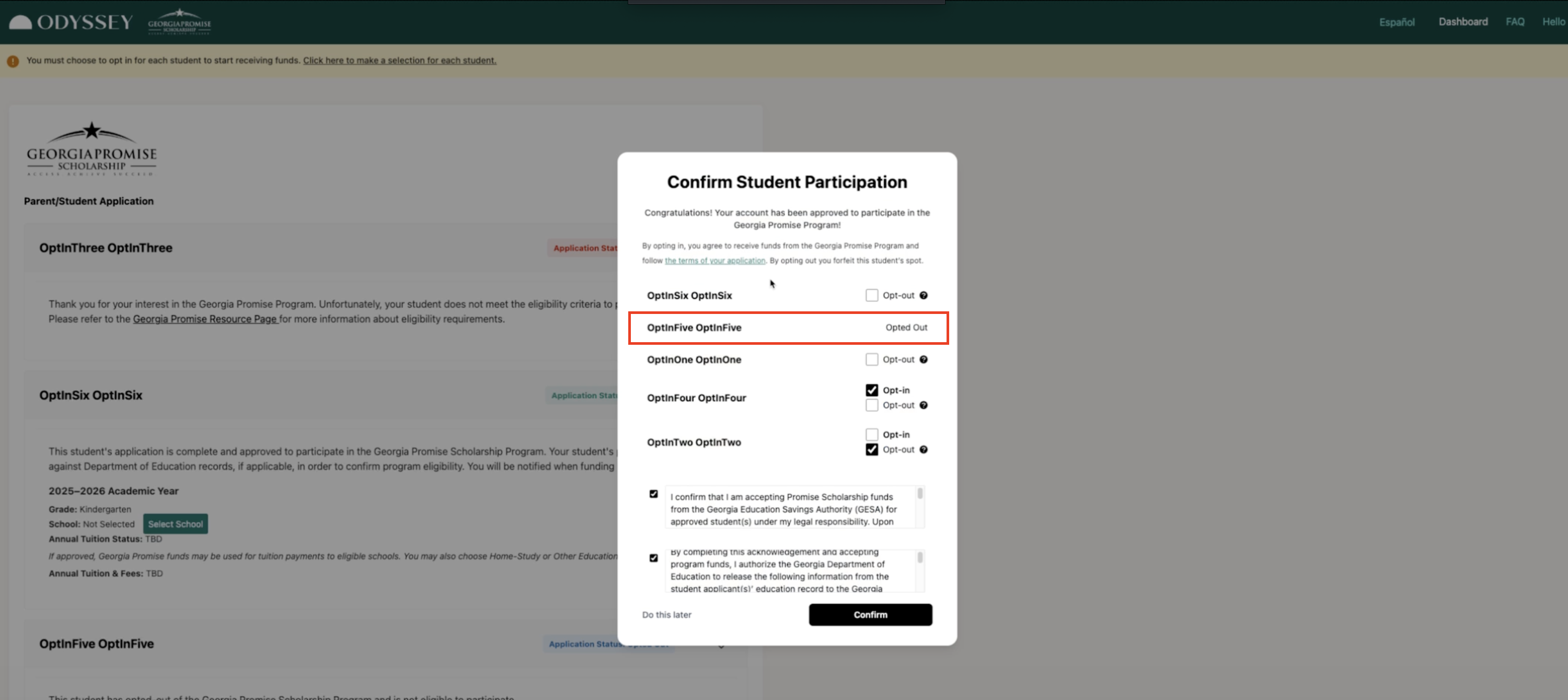
Task: Open help icon beside OptInSix Opt-out
Action: point(924,296)
